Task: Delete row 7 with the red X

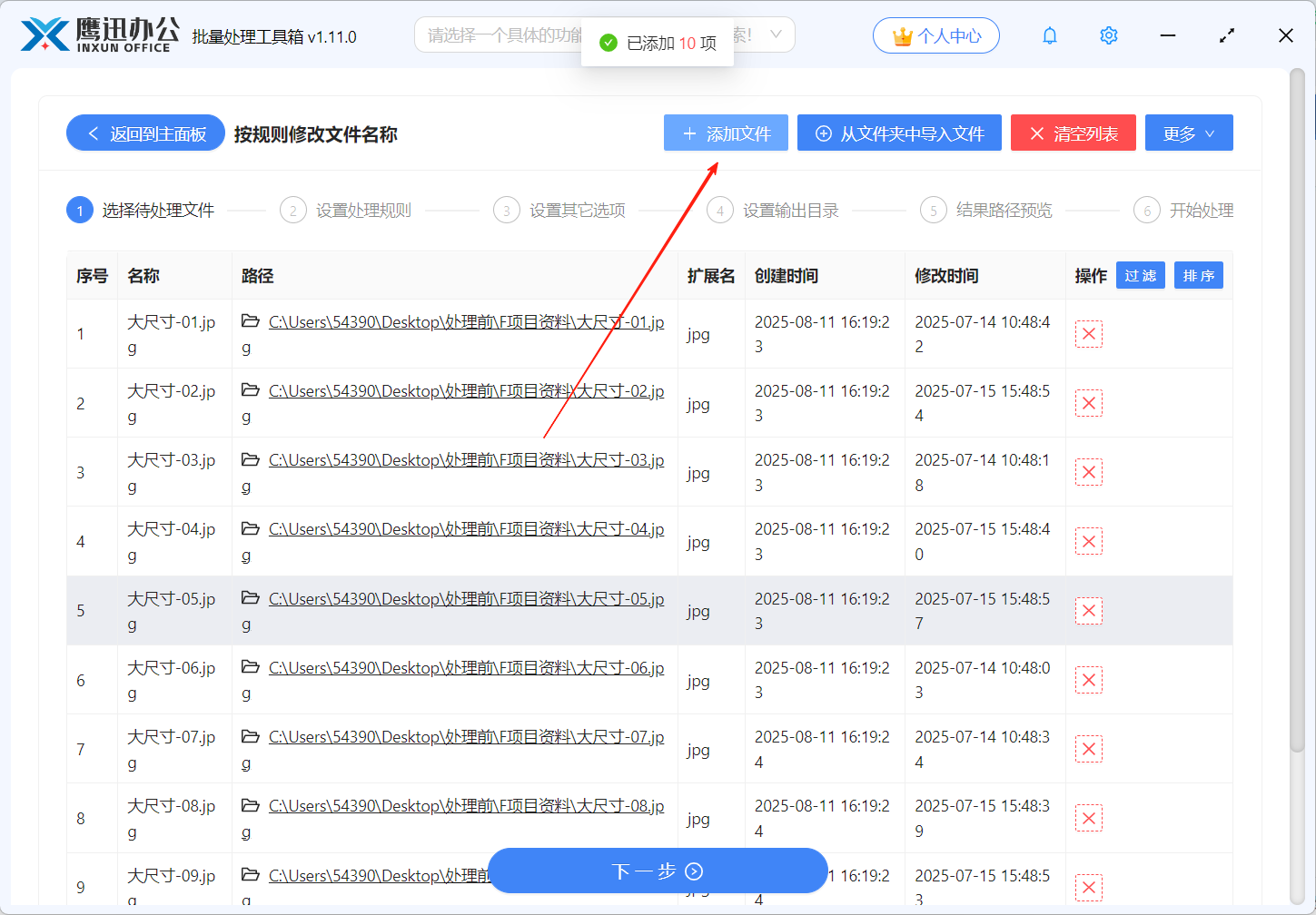Action: pyautogui.click(x=1089, y=749)
